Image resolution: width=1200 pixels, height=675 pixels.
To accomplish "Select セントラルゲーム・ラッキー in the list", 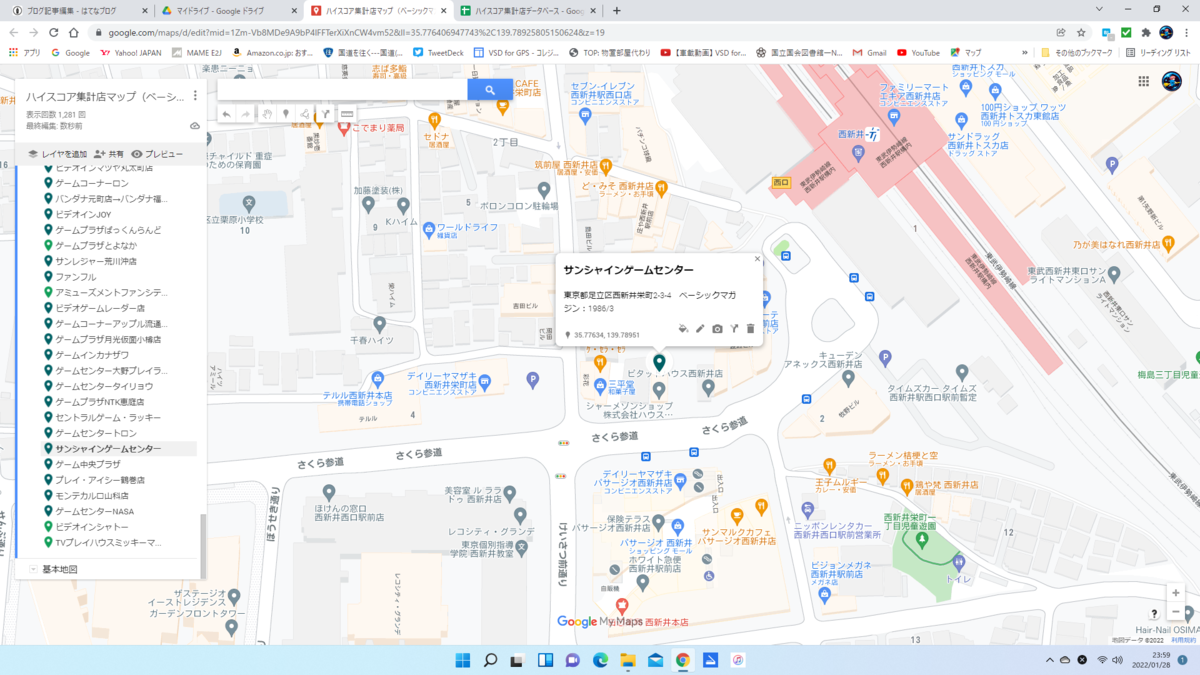I will [108, 417].
